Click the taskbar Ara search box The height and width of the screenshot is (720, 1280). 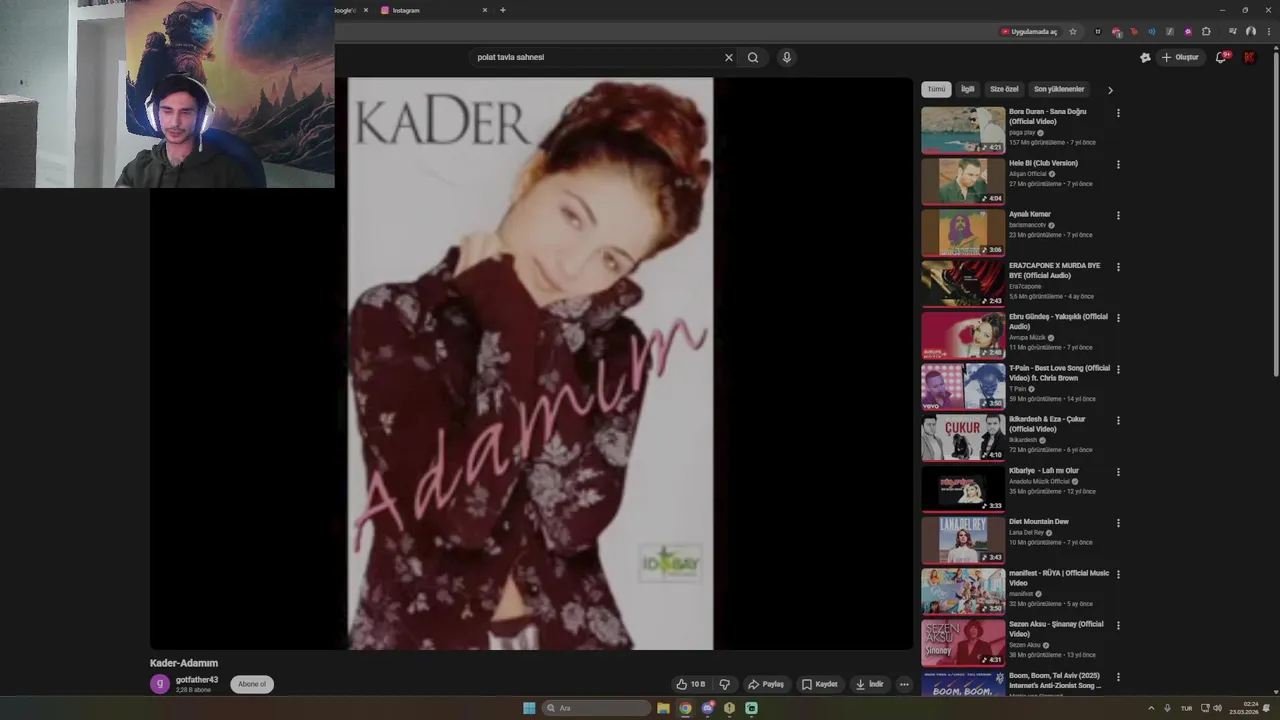coord(596,708)
